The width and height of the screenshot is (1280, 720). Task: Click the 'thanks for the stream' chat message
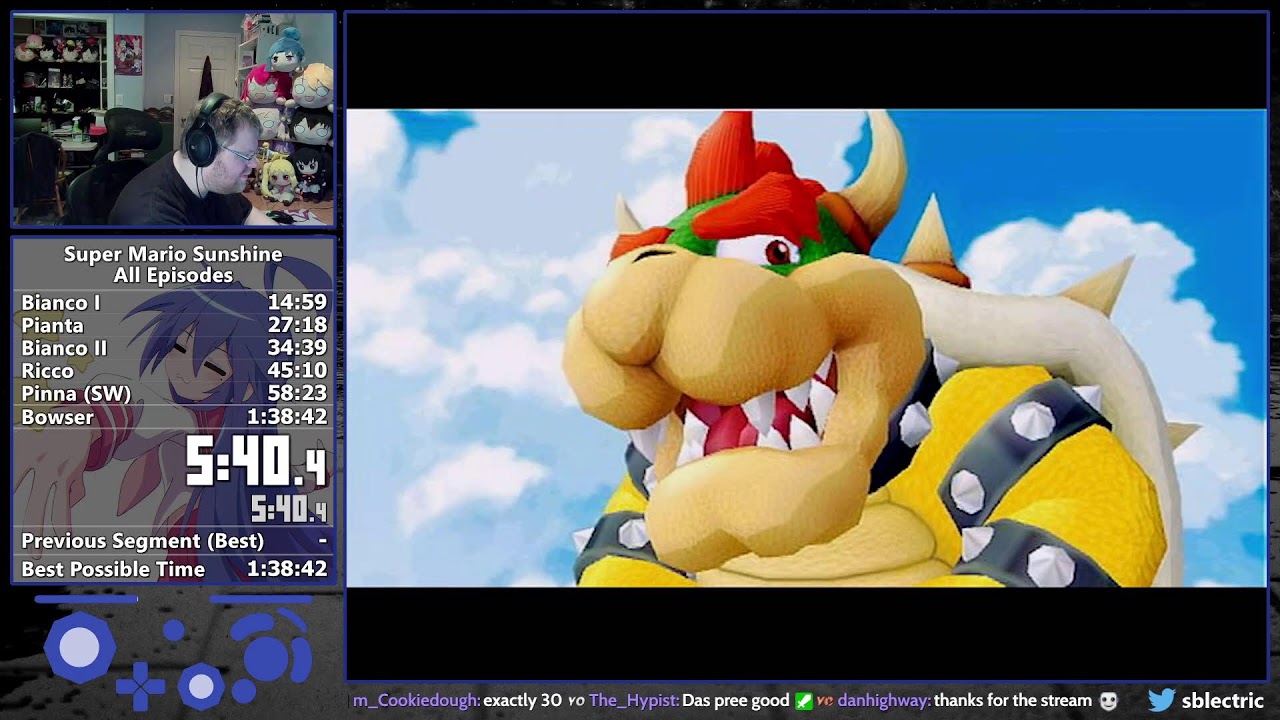click(x=1013, y=701)
